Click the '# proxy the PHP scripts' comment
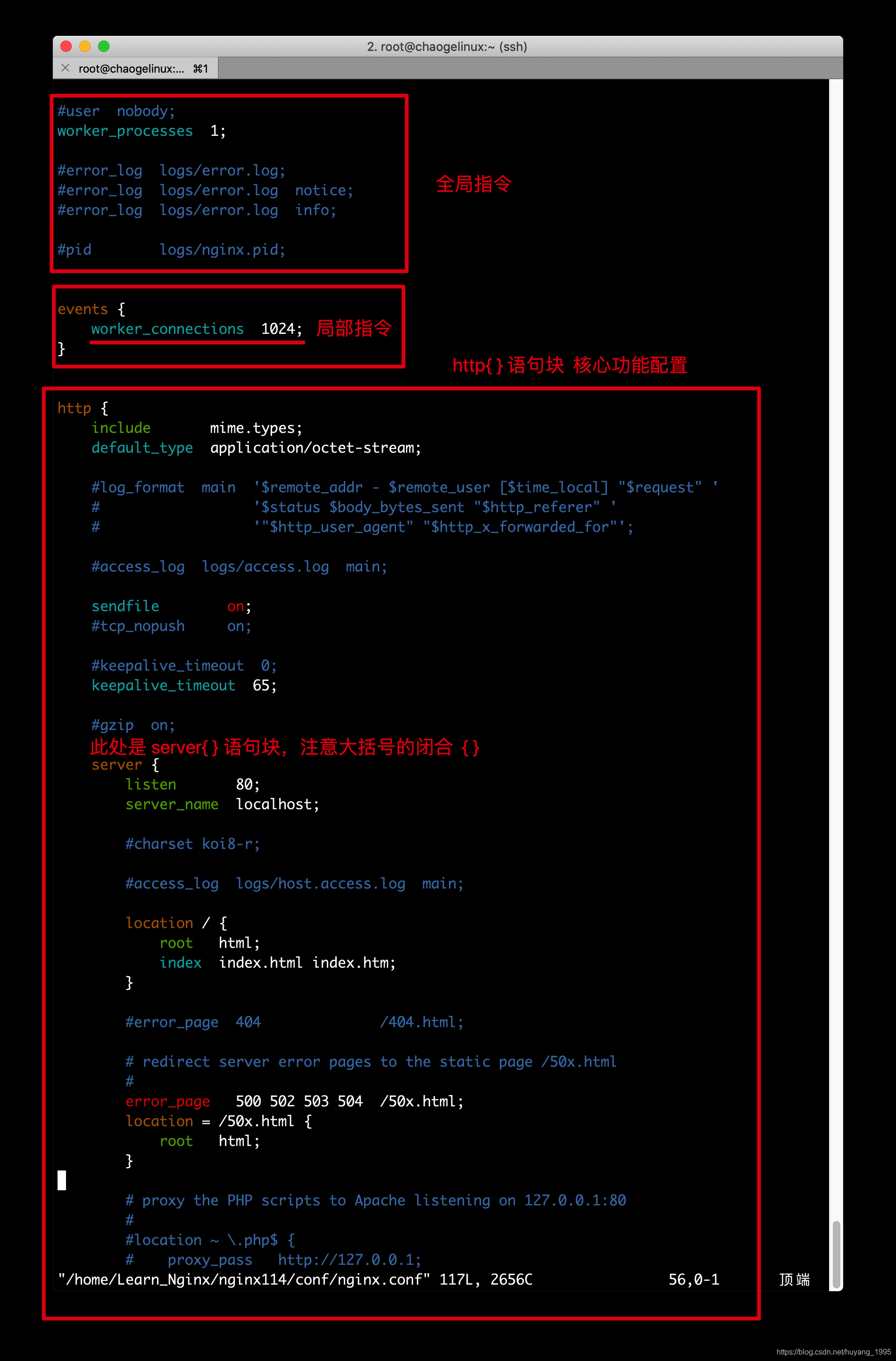 pyautogui.click(x=376, y=1200)
